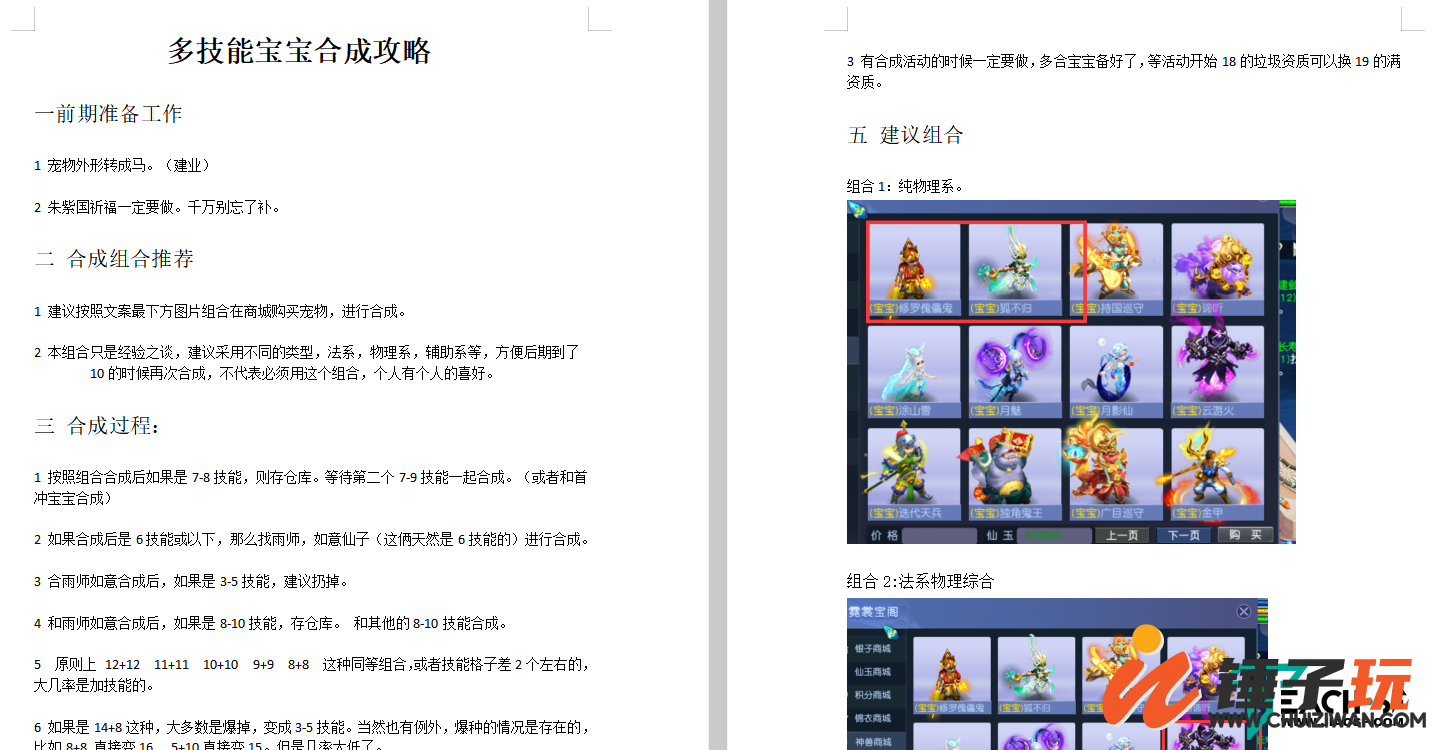Select 广目巡守 pet in the shop grid
The width and height of the screenshot is (1443, 750).
click(1116, 474)
